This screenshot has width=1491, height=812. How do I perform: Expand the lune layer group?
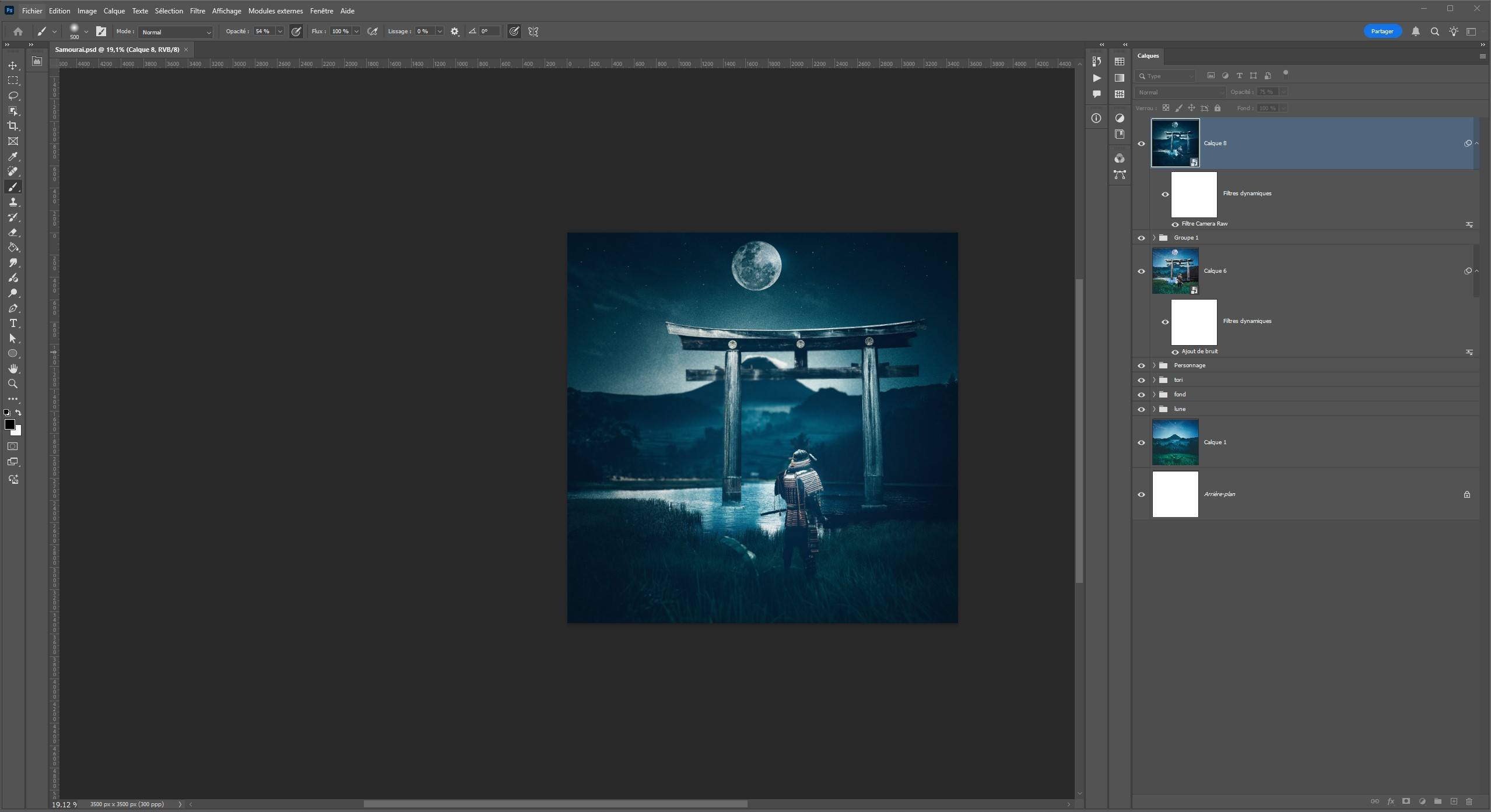(1154, 409)
